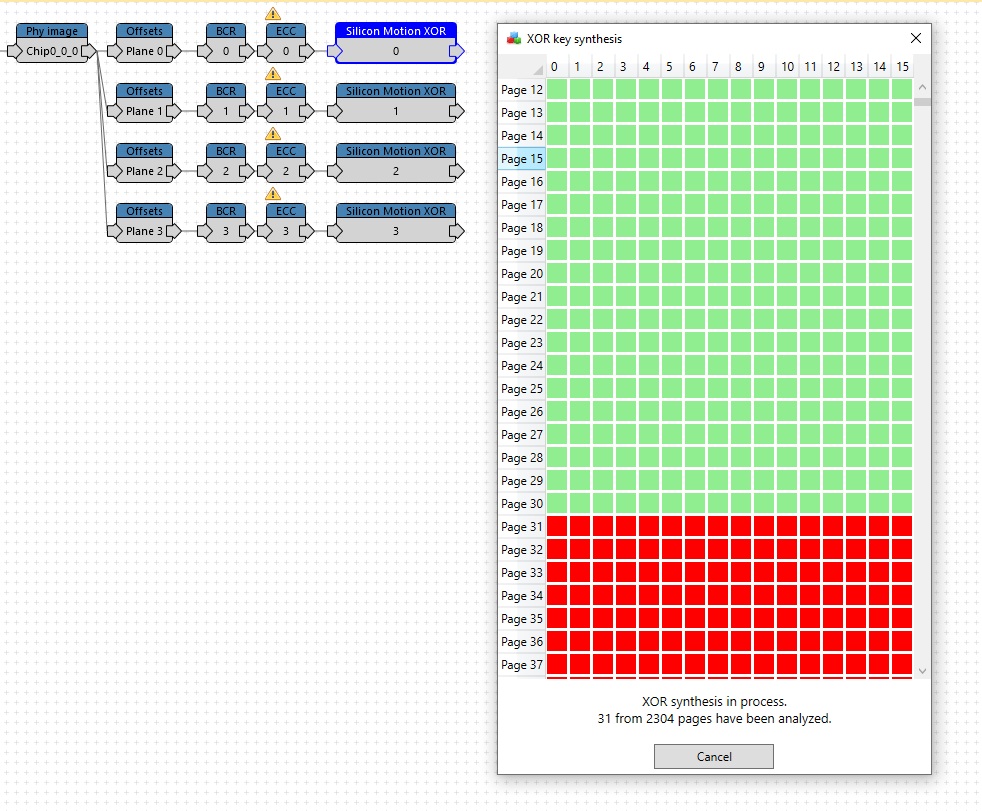
Task: Click the XOR key synthesis title icon
Action: click(x=514, y=39)
